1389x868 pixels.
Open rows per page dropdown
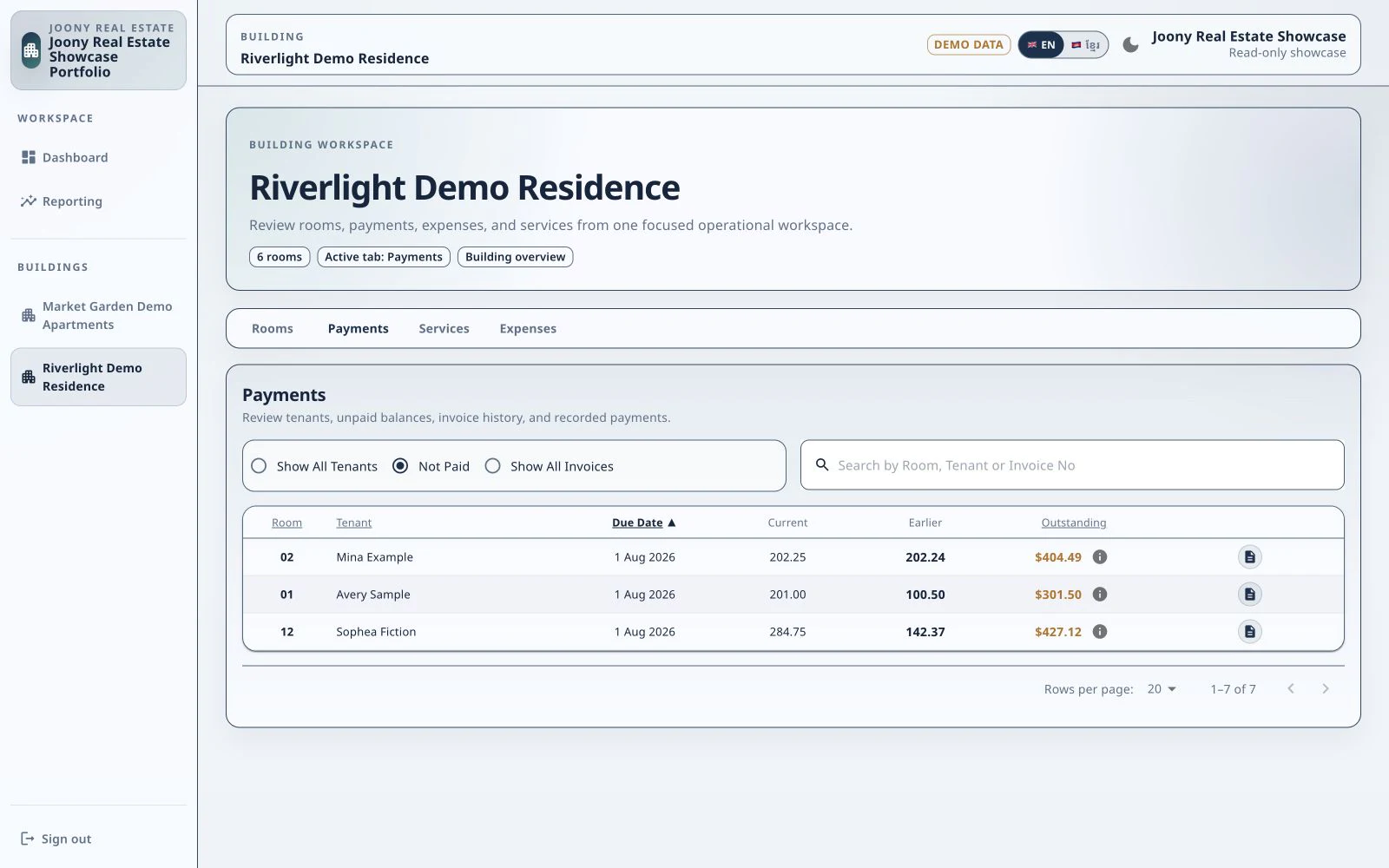tap(1162, 689)
